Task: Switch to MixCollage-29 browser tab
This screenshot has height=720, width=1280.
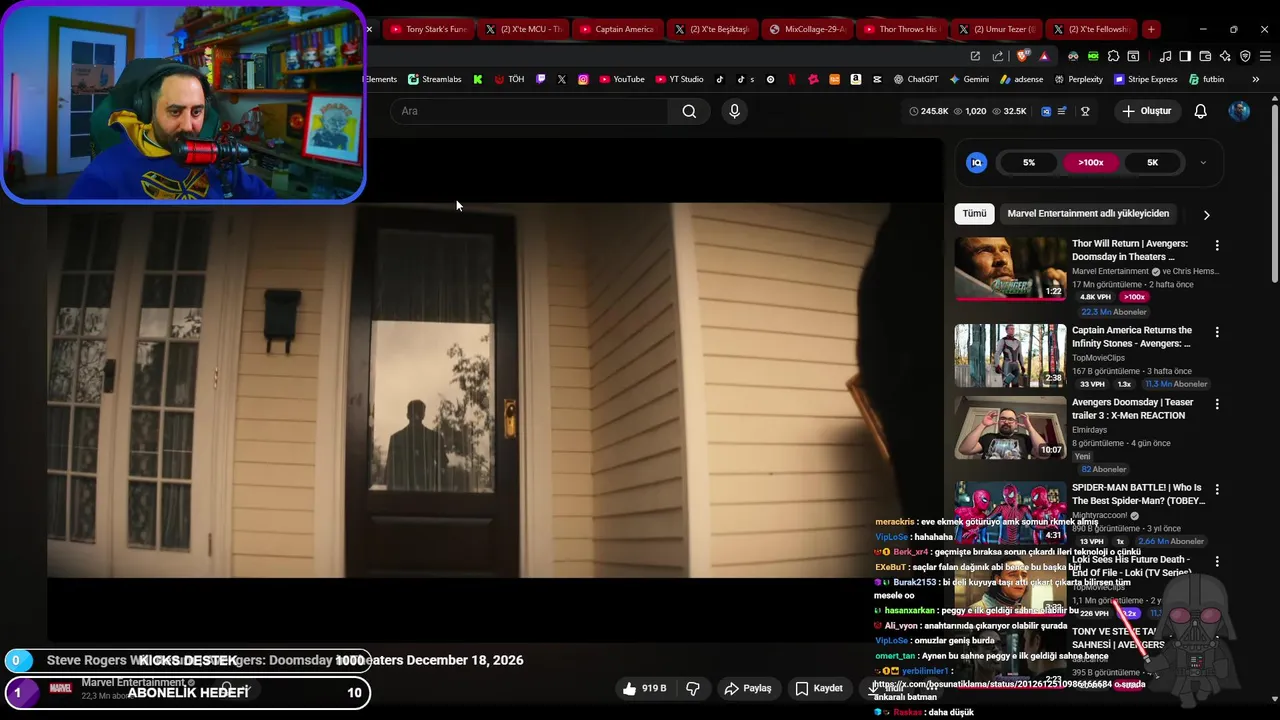Action: point(806,29)
